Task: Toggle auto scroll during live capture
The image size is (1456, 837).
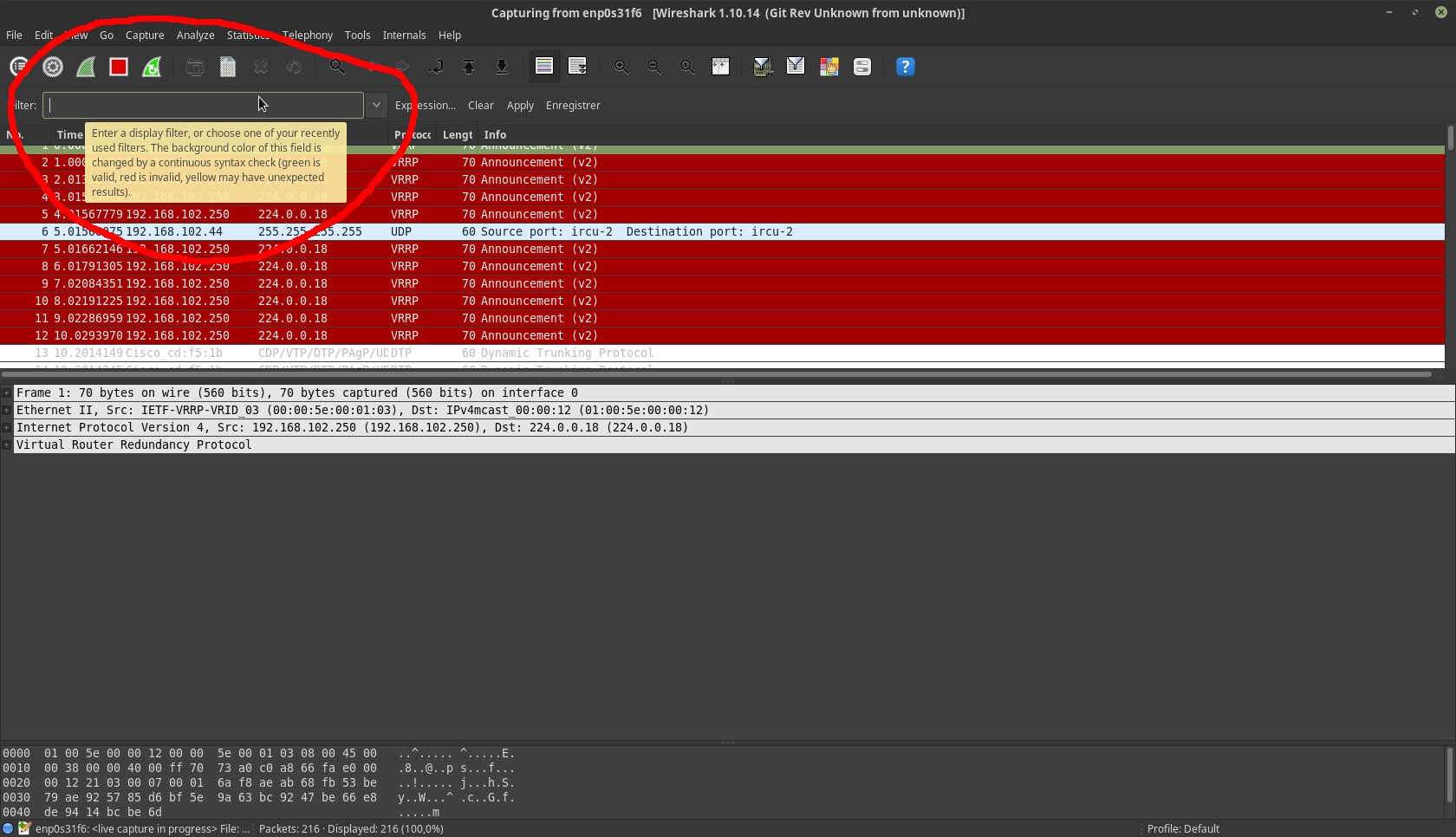Action: pyautogui.click(x=577, y=67)
